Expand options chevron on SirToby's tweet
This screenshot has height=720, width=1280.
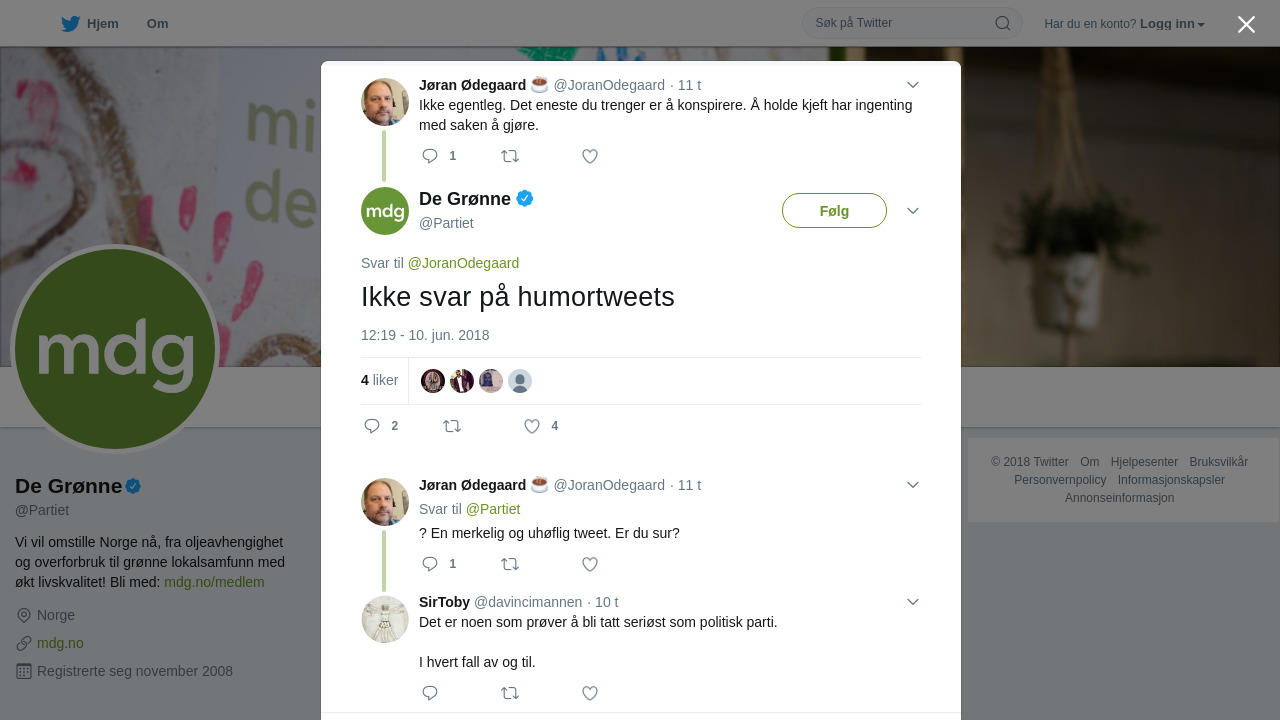[x=913, y=602]
